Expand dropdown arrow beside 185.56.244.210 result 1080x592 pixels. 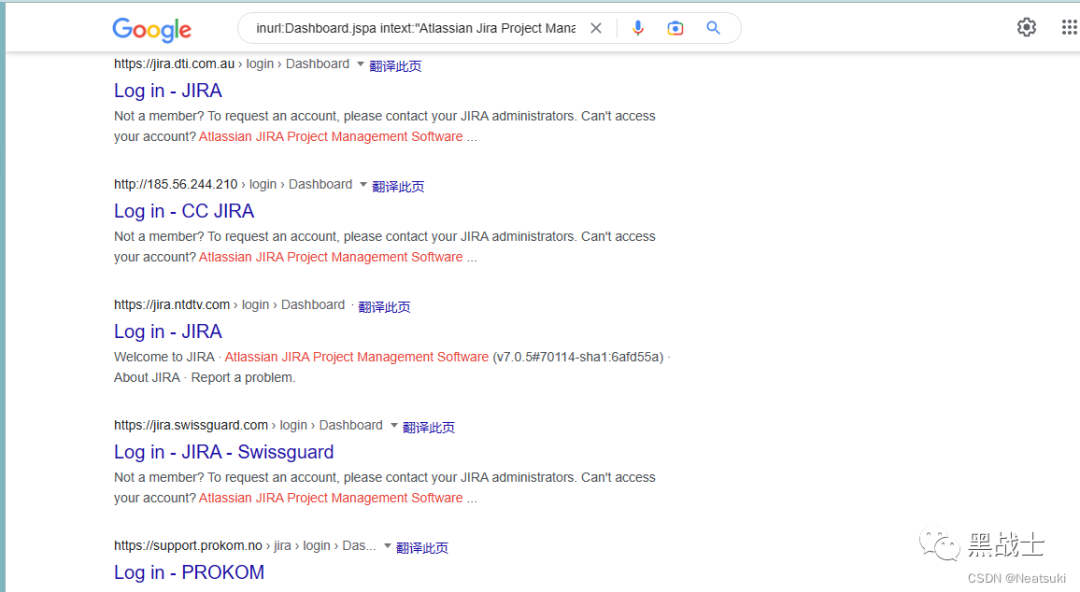point(363,184)
